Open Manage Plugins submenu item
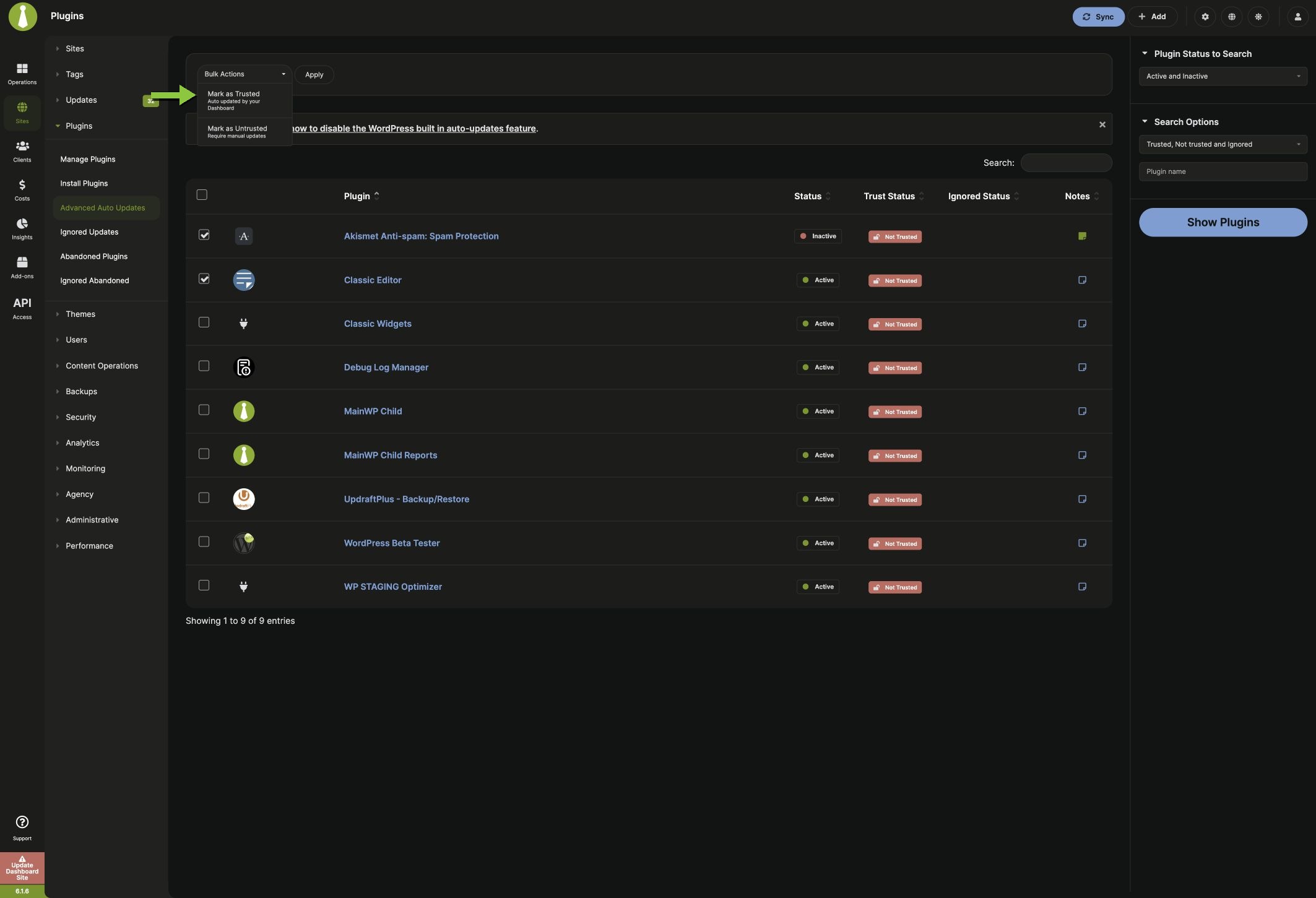Viewport: 1316px width, 898px height. [88, 159]
